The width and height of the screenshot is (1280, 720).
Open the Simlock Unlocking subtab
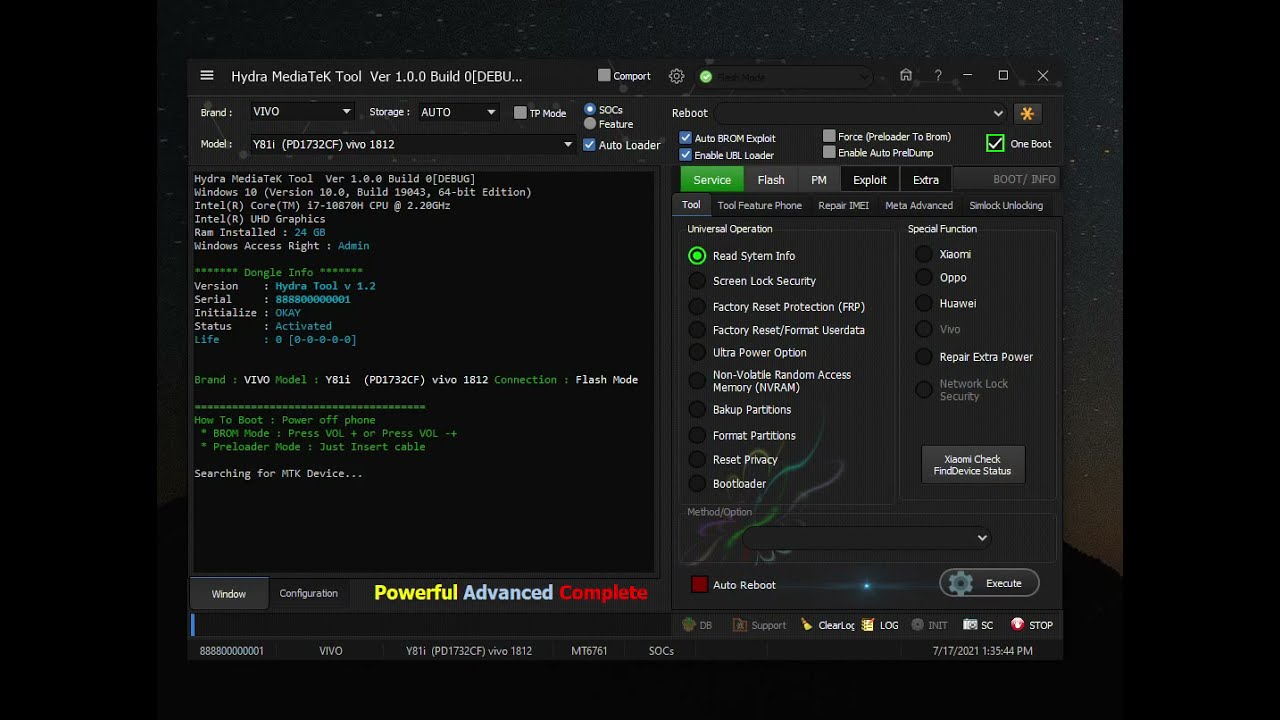click(x=1006, y=205)
